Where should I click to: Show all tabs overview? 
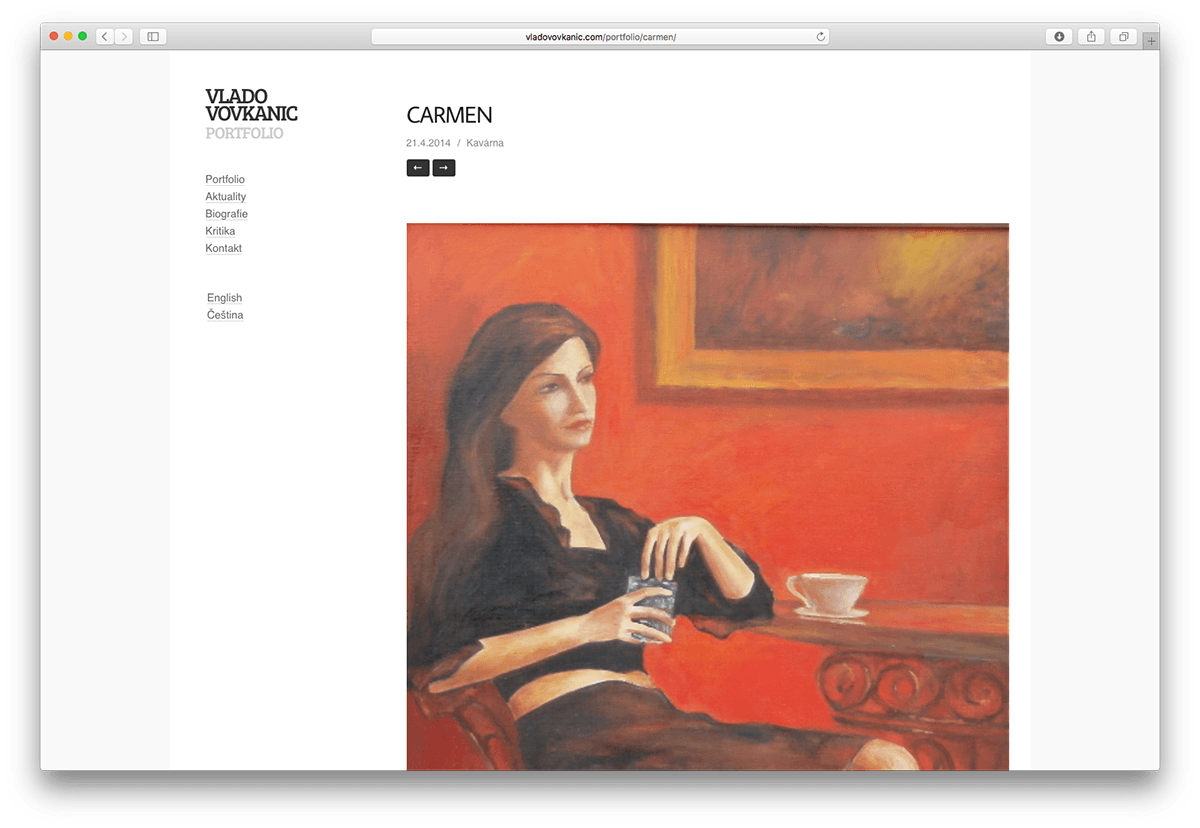click(x=1124, y=37)
